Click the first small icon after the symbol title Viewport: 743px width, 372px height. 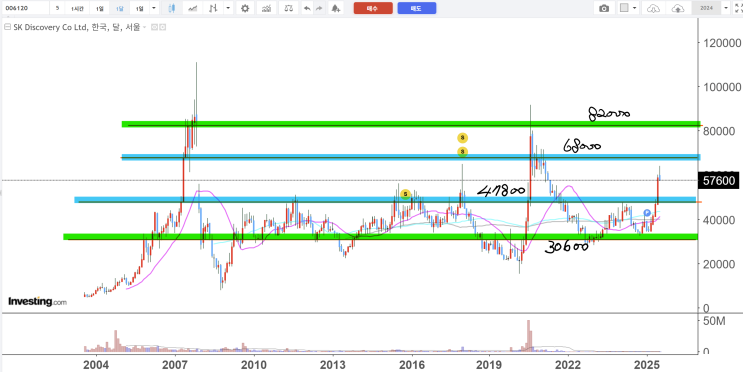(154, 27)
